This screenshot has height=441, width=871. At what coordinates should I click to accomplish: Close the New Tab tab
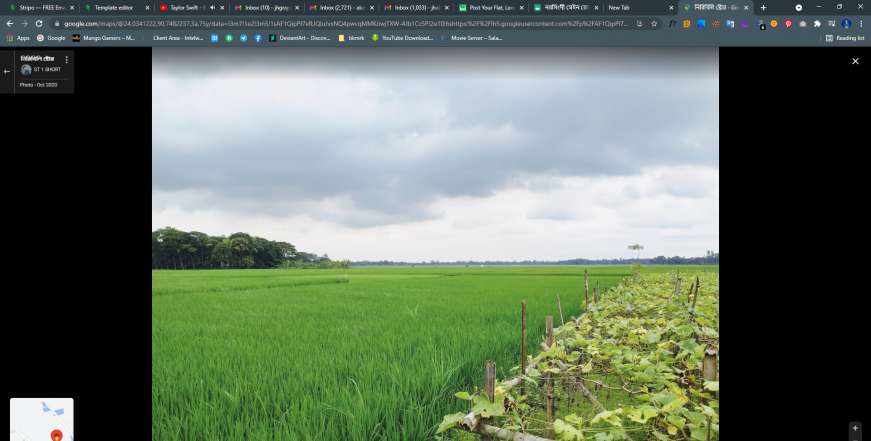tap(671, 8)
